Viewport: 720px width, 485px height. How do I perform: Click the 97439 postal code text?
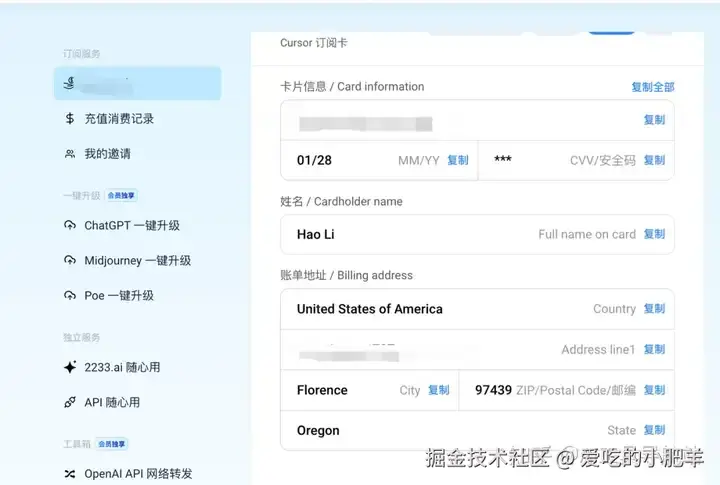tap(493, 390)
